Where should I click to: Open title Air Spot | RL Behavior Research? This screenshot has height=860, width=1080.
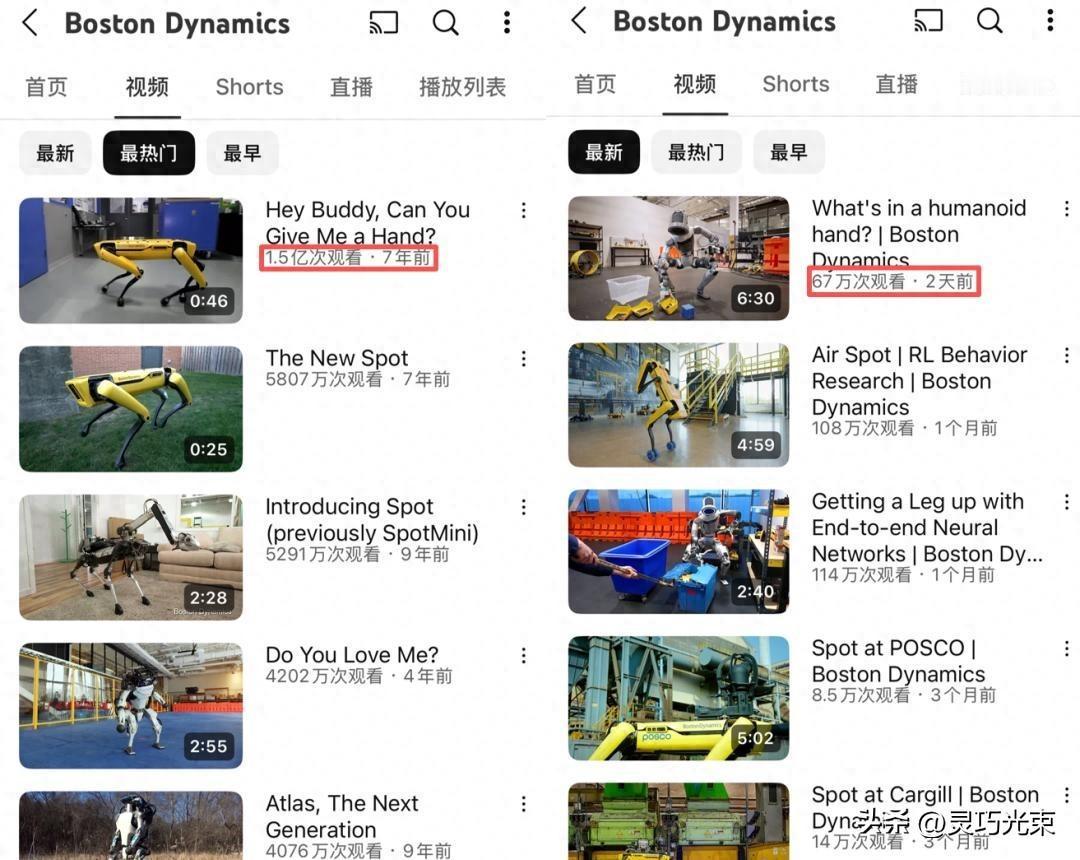coord(920,380)
